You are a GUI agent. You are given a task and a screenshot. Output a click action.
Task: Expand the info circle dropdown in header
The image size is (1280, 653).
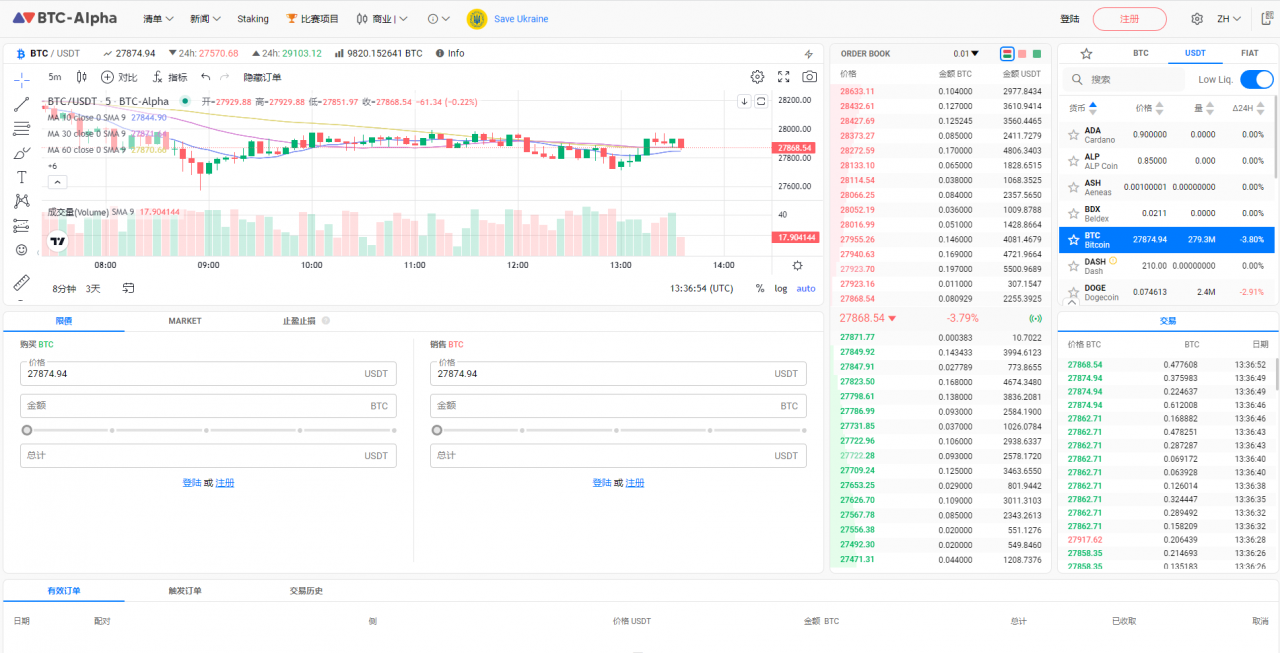tap(438, 19)
